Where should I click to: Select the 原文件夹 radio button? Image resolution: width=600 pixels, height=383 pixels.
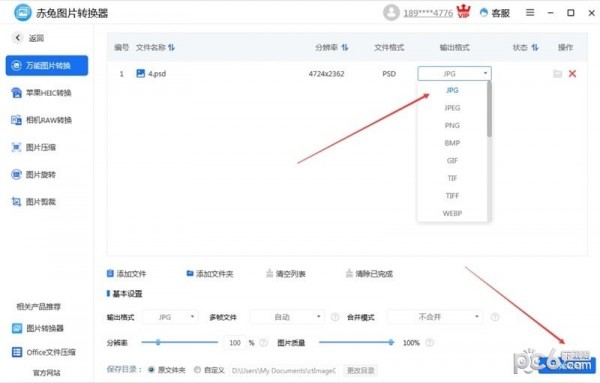pos(151,370)
